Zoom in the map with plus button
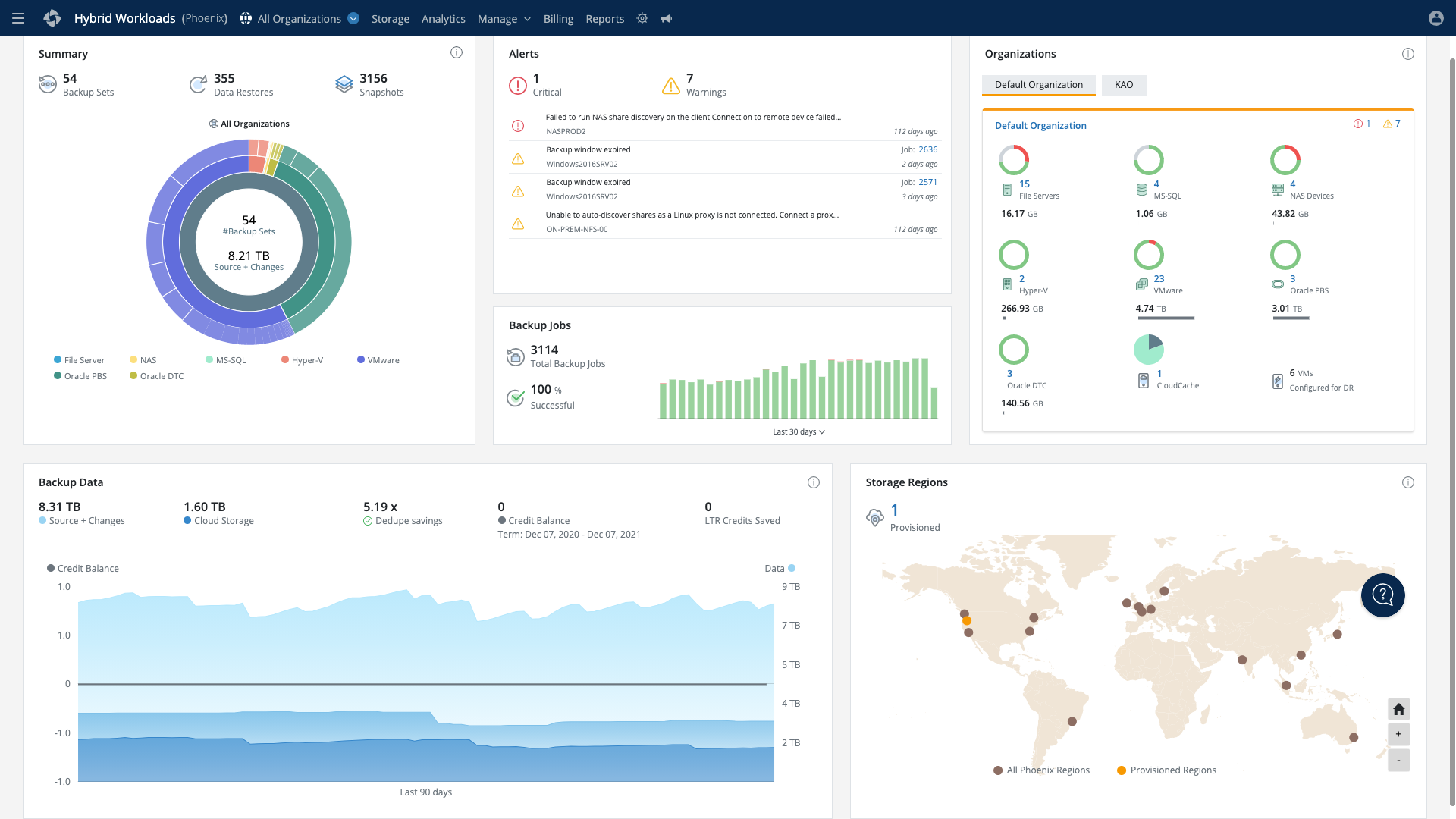Image resolution: width=1456 pixels, height=819 pixels. pyautogui.click(x=1398, y=734)
